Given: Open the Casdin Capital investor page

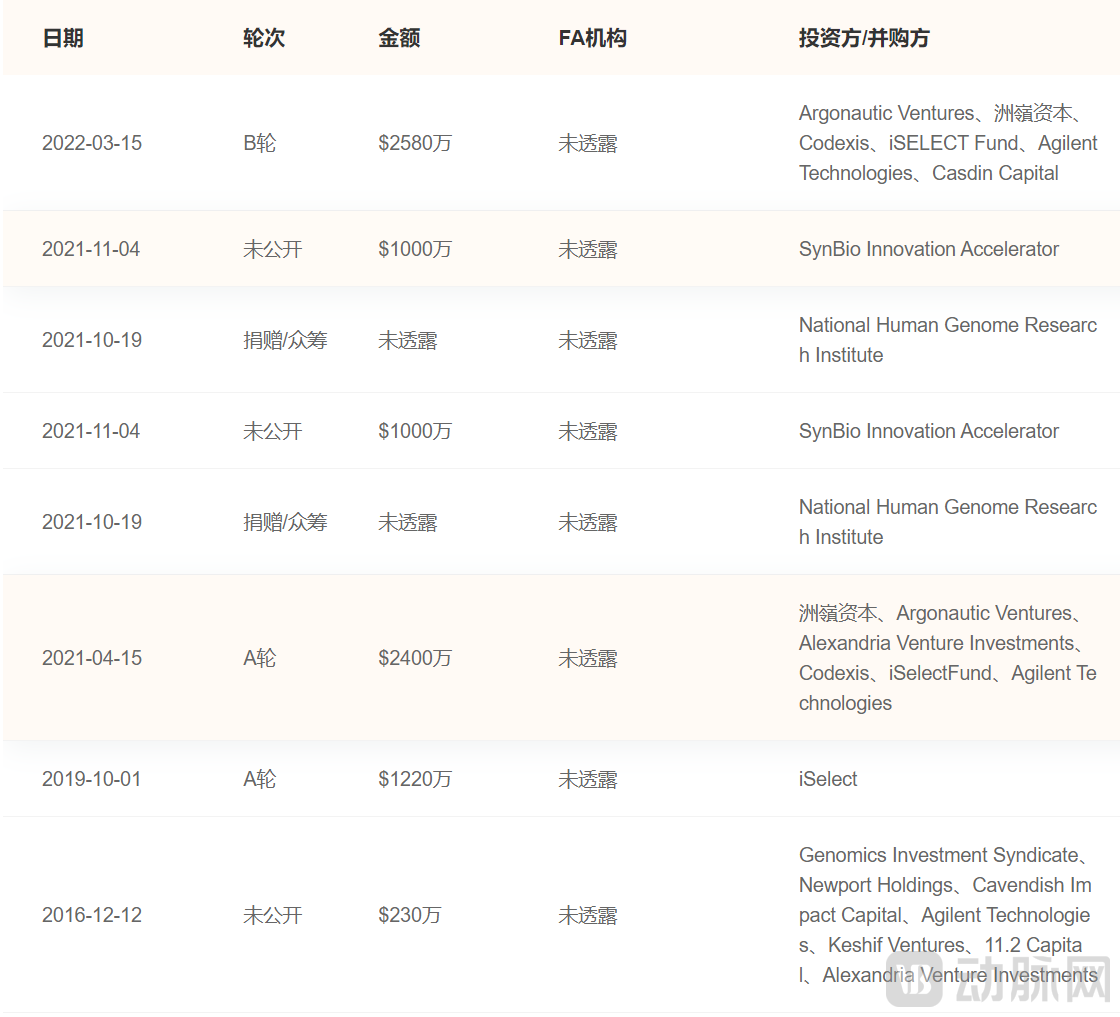Looking at the screenshot, I should (995, 173).
